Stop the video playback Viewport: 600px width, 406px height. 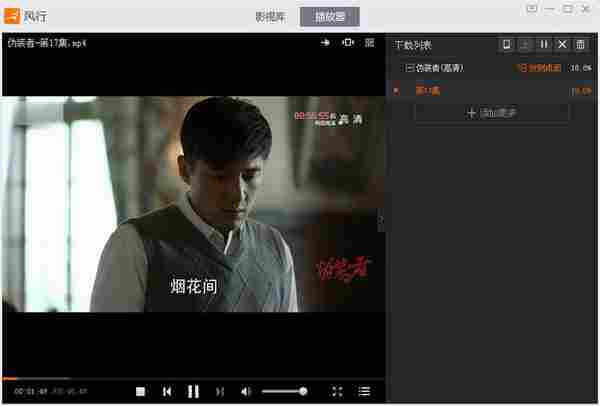[140, 391]
